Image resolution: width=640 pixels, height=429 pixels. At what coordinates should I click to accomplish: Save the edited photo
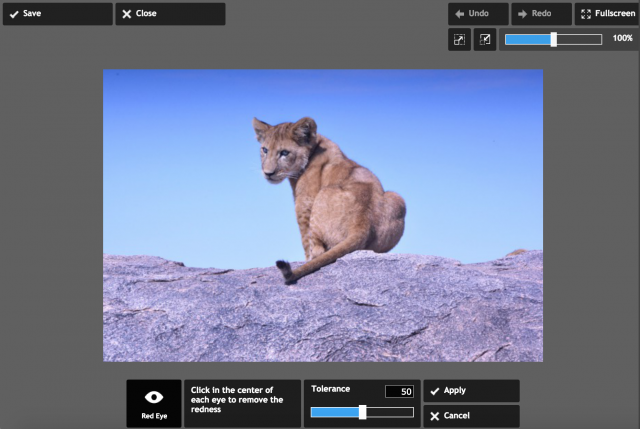click(57, 14)
